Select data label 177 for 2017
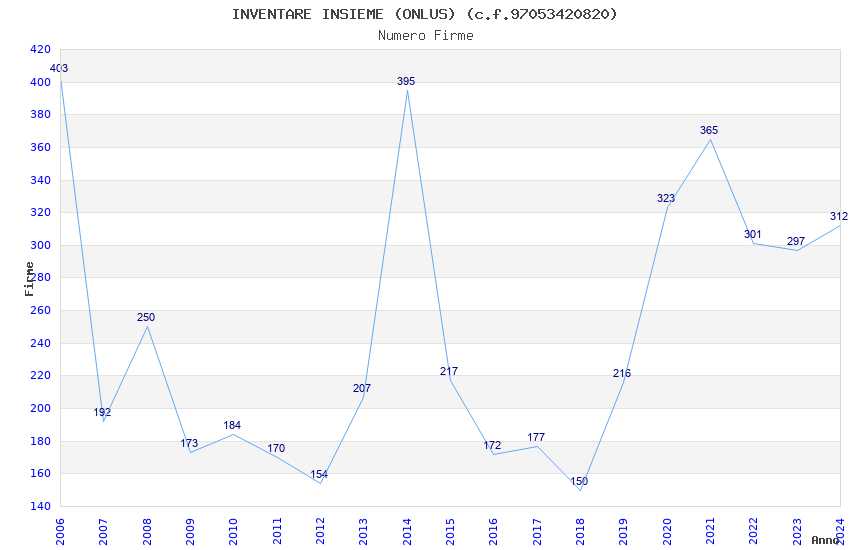850x550 pixels. 536,437
